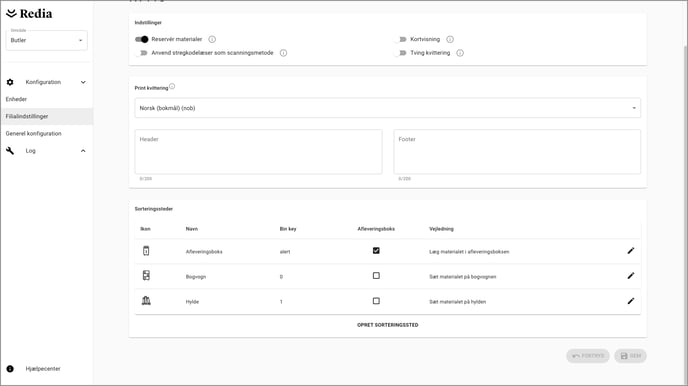Click the 'alert' bin key cell

[285, 252]
